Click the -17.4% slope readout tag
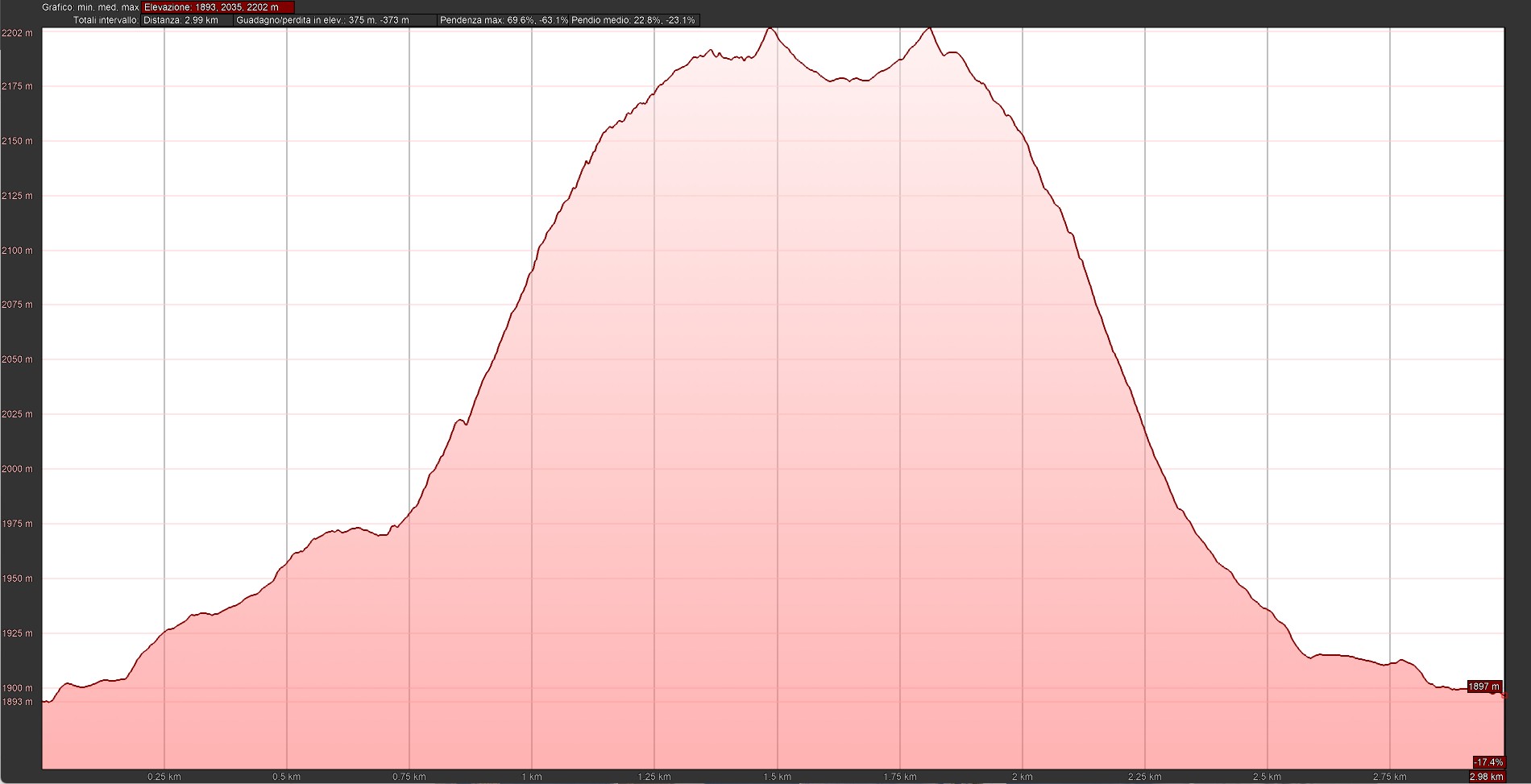The height and width of the screenshot is (784, 1531). click(x=1487, y=762)
